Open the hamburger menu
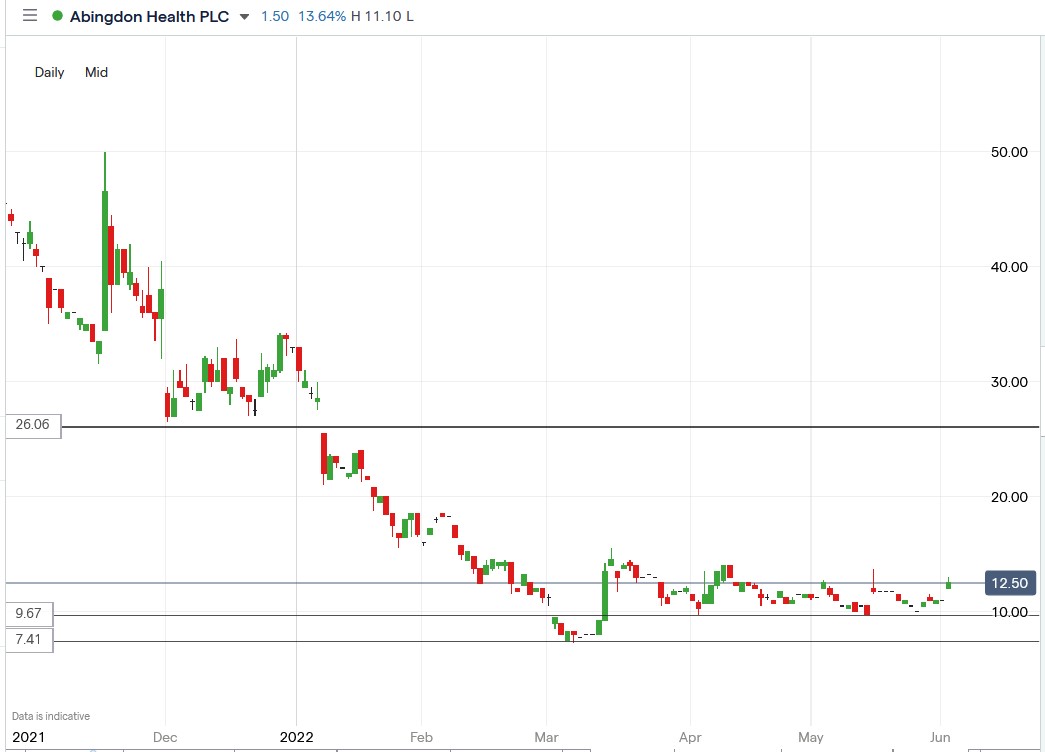Screen dimensions: 1045x752 click(x=29, y=16)
